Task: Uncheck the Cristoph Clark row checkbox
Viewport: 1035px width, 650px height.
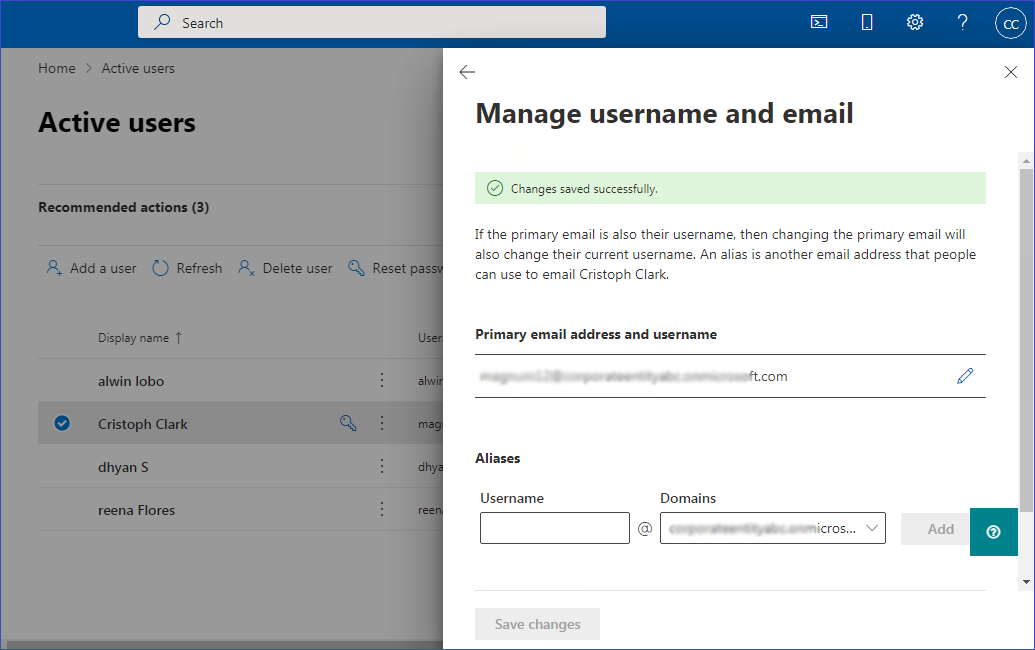Action: pos(62,423)
